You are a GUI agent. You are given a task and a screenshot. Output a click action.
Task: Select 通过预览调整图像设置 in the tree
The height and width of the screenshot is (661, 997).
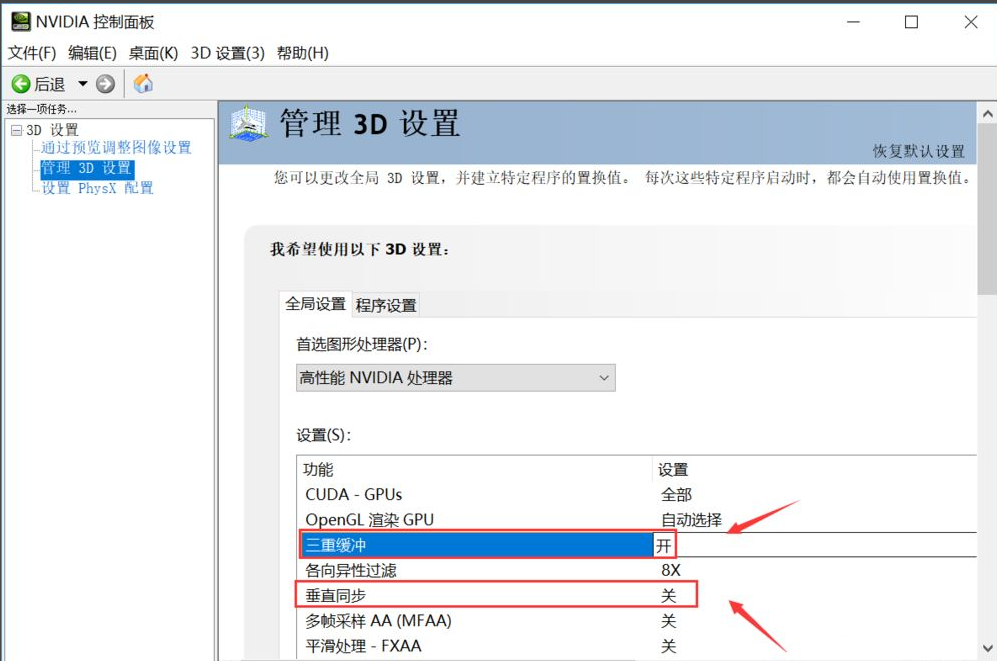116,147
